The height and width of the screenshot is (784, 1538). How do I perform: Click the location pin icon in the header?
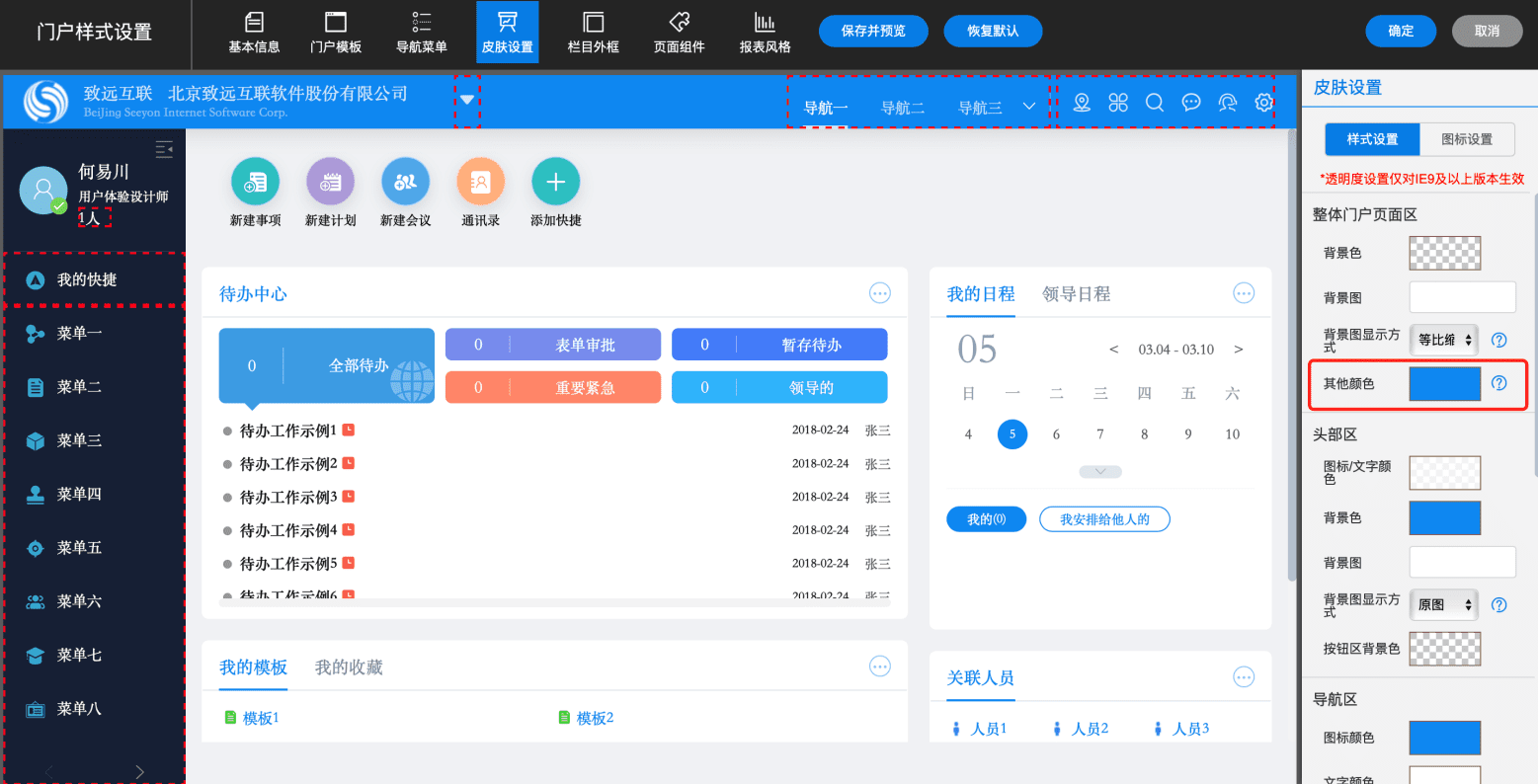pyautogui.click(x=1082, y=103)
